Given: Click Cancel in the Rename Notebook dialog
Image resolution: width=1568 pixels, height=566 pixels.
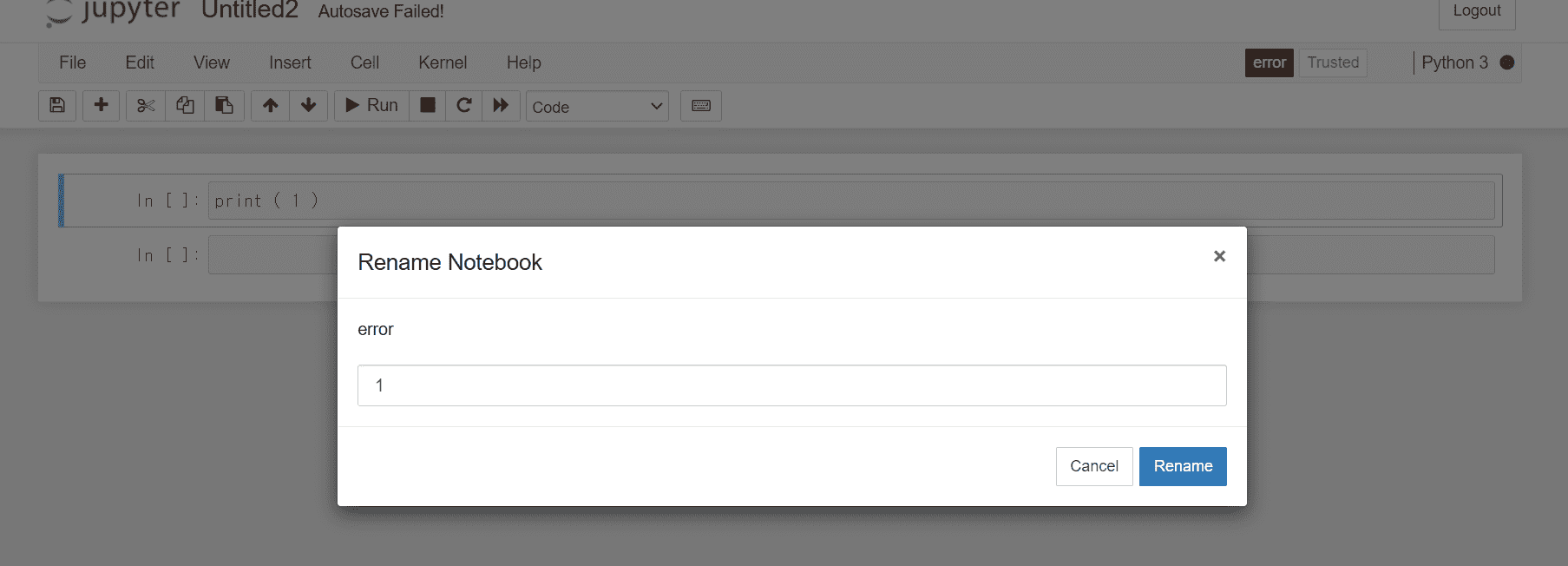Looking at the screenshot, I should [1094, 466].
